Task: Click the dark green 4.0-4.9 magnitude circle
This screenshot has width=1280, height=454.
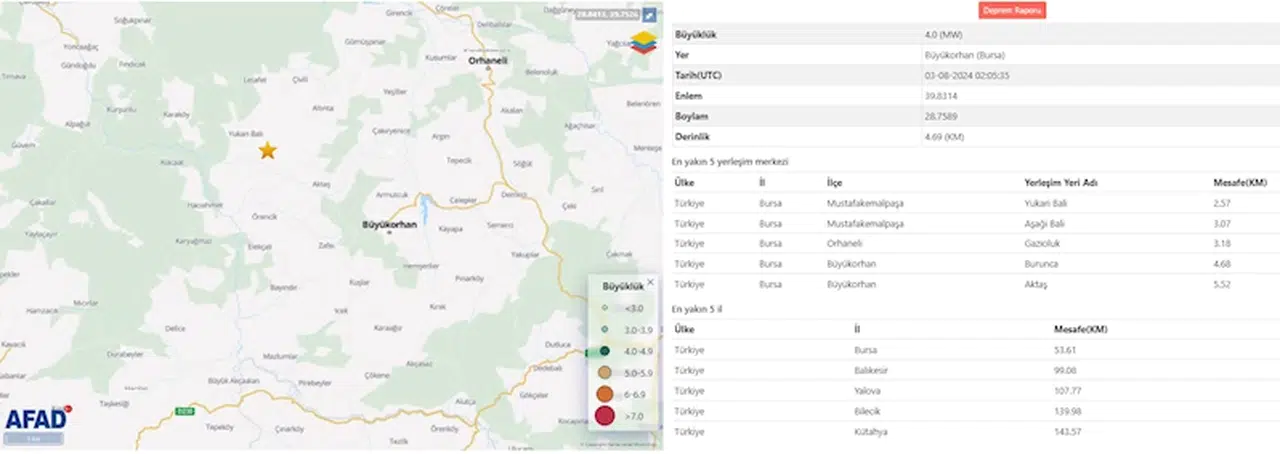Action: tap(605, 351)
